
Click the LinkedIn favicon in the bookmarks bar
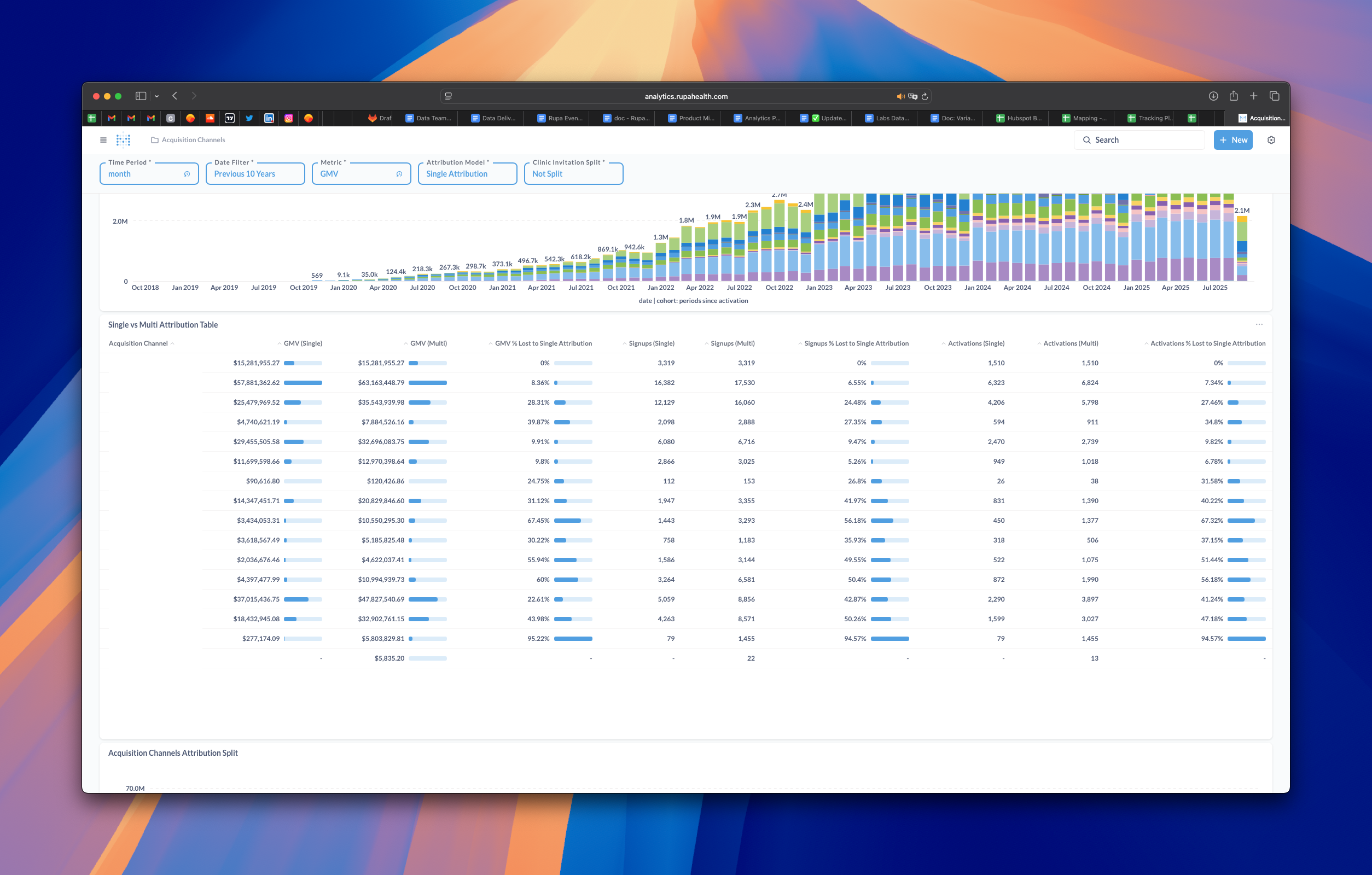pos(269,118)
